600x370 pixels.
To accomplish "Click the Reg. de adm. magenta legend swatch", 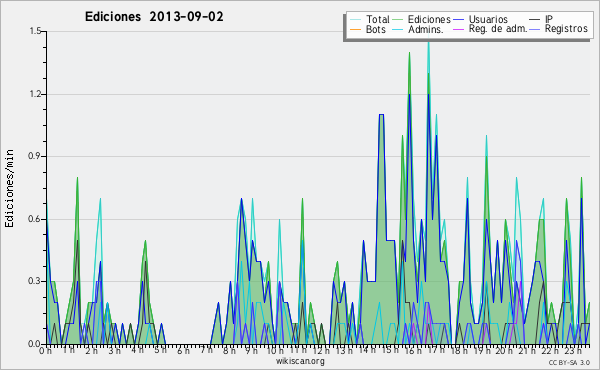I will coord(458,29).
